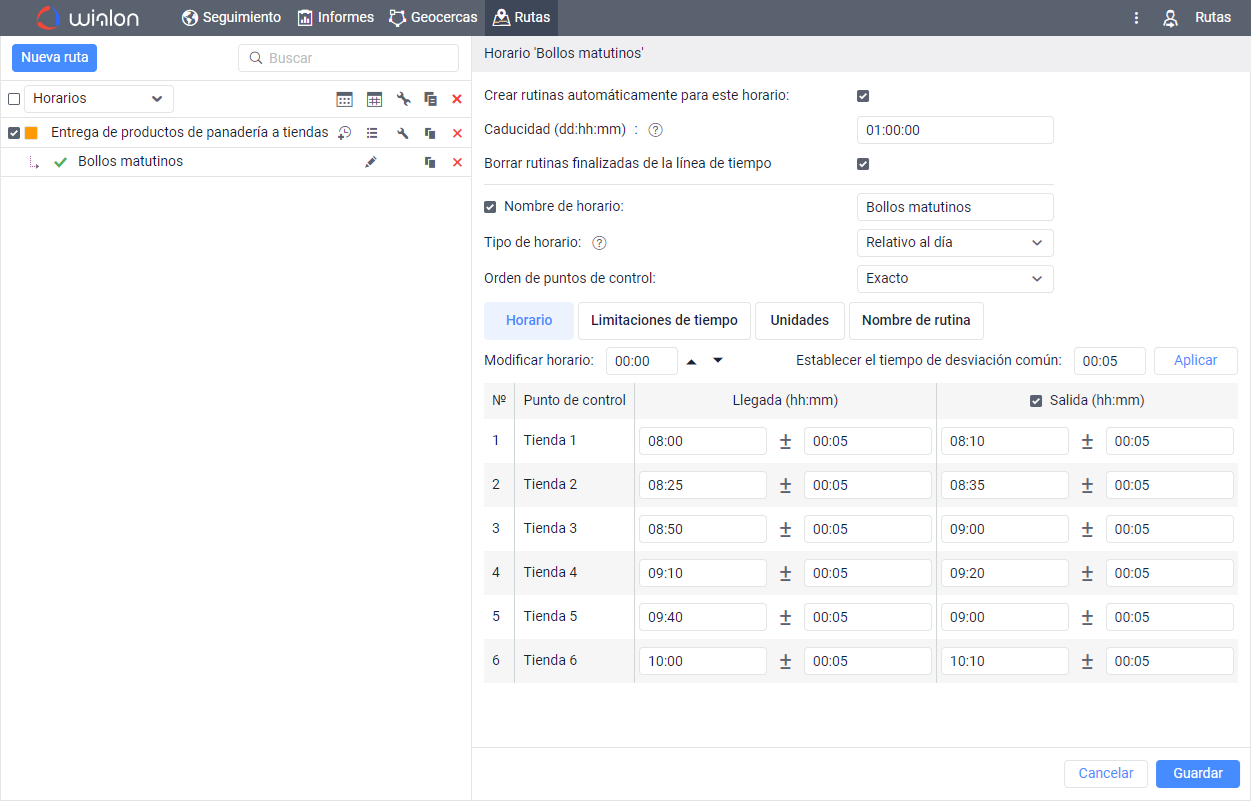Switch to the Limitaciones de tiempo tab
The width and height of the screenshot is (1251, 801).
tap(664, 321)
